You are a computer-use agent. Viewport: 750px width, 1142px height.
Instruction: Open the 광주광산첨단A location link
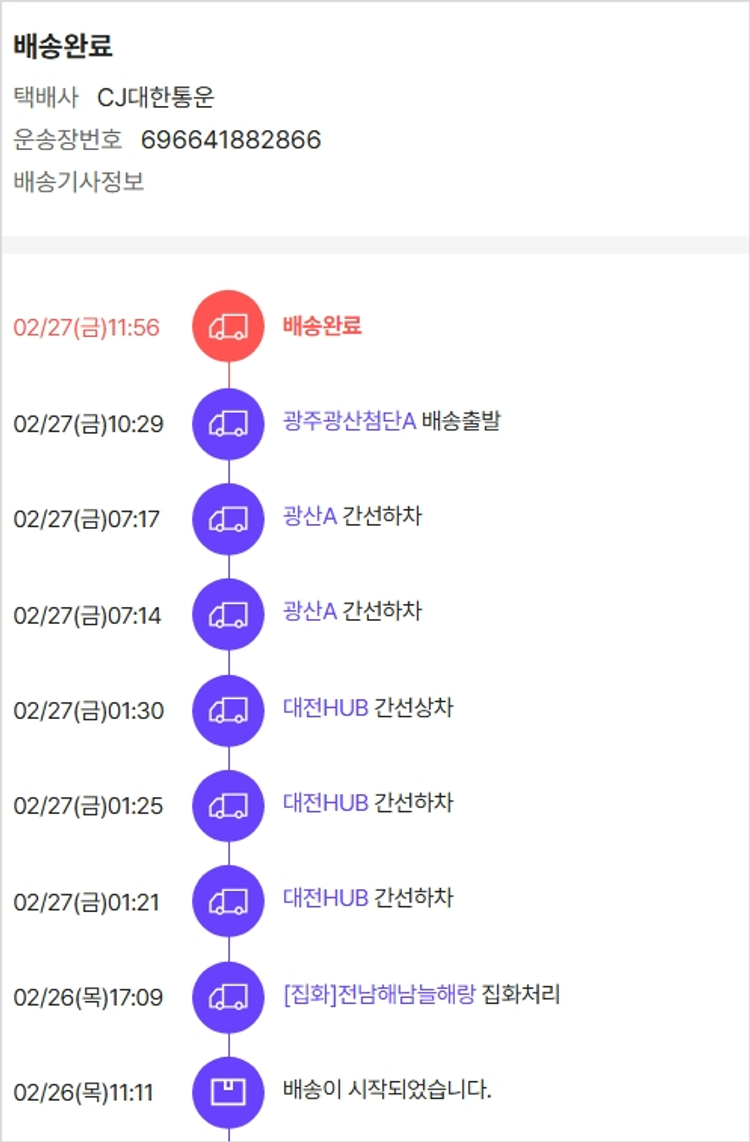[349, 422]
